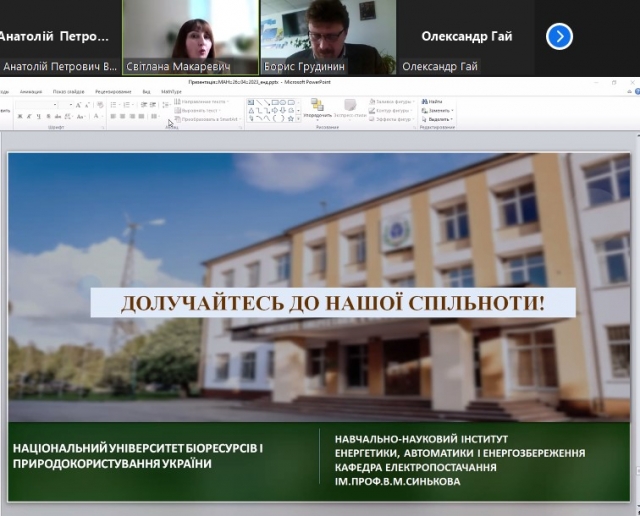Click Найти find button
The height and width of the screenshot is (516, 640).
pyautogui.click(x=432, y=102)
